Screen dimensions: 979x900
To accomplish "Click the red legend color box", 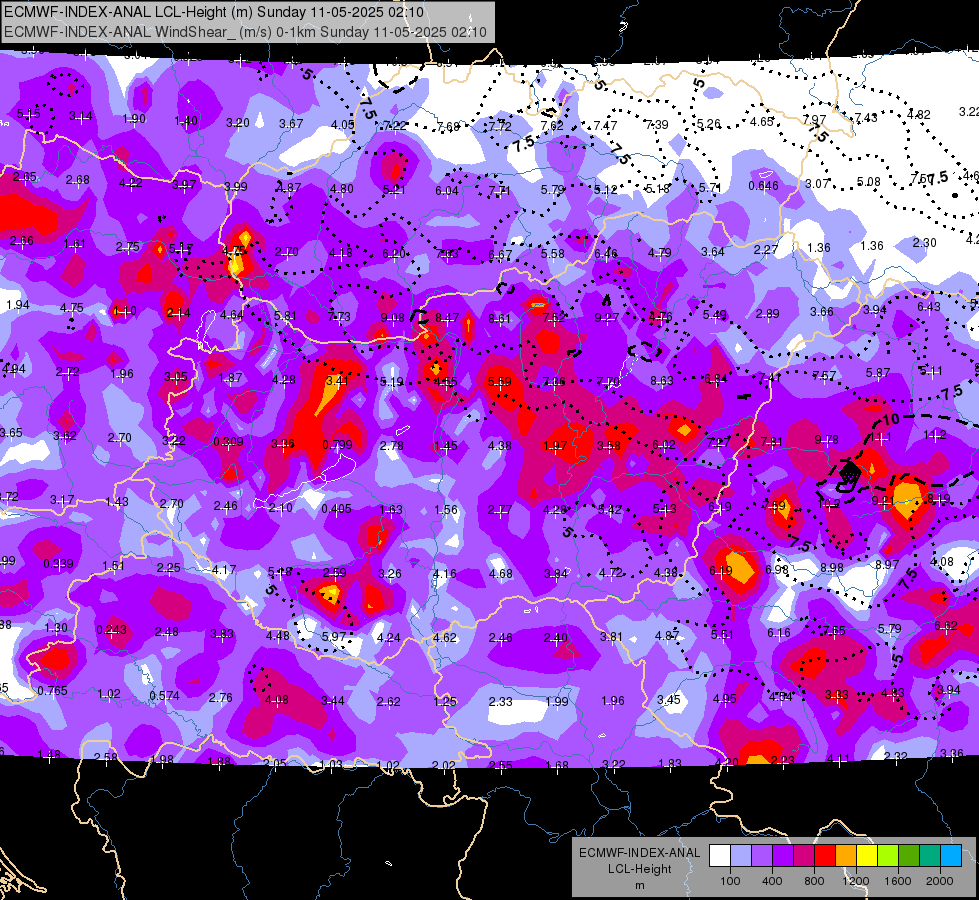I will 825,856.
